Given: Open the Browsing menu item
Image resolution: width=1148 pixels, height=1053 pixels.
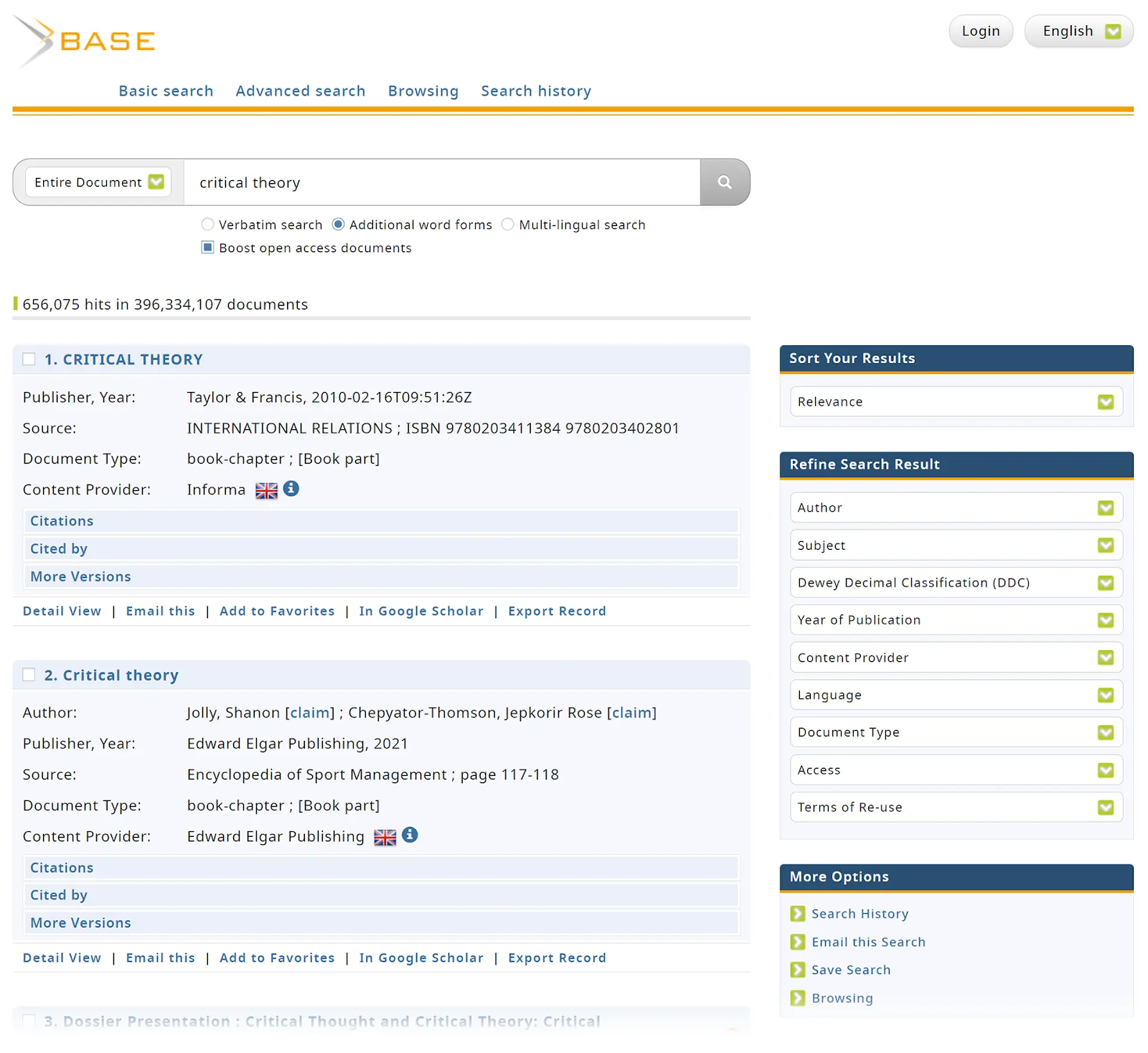Looking at the screenshot, I should pyautogui.click(x=423, y=91).
